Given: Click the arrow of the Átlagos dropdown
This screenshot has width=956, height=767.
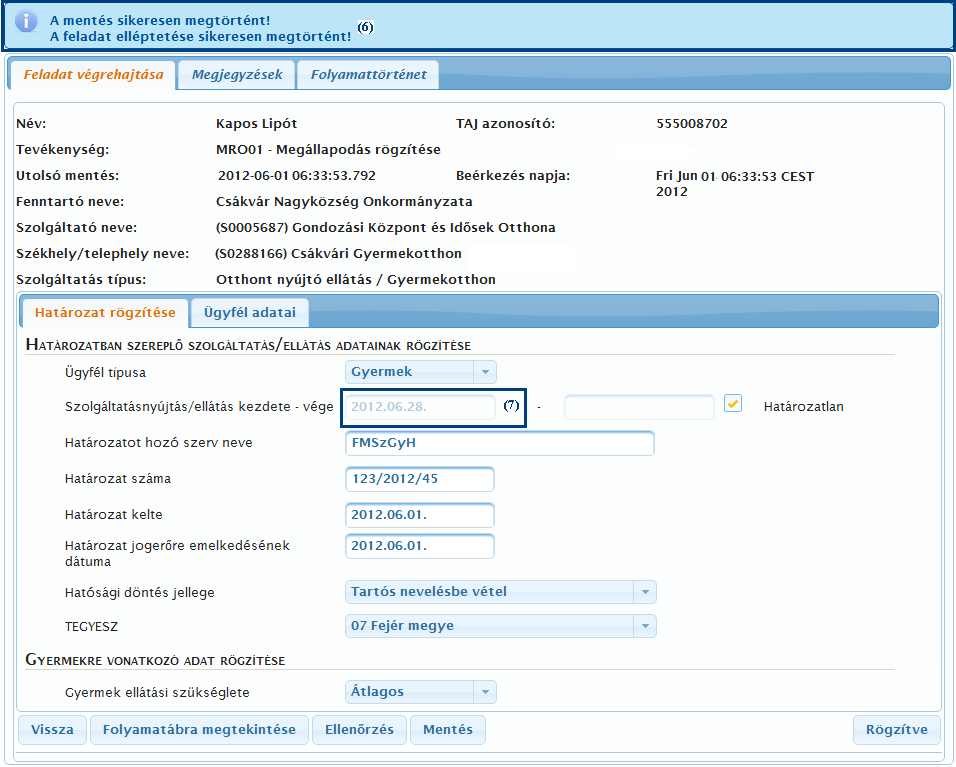Looking at the screenshot, I should click(x=485, y=692).
